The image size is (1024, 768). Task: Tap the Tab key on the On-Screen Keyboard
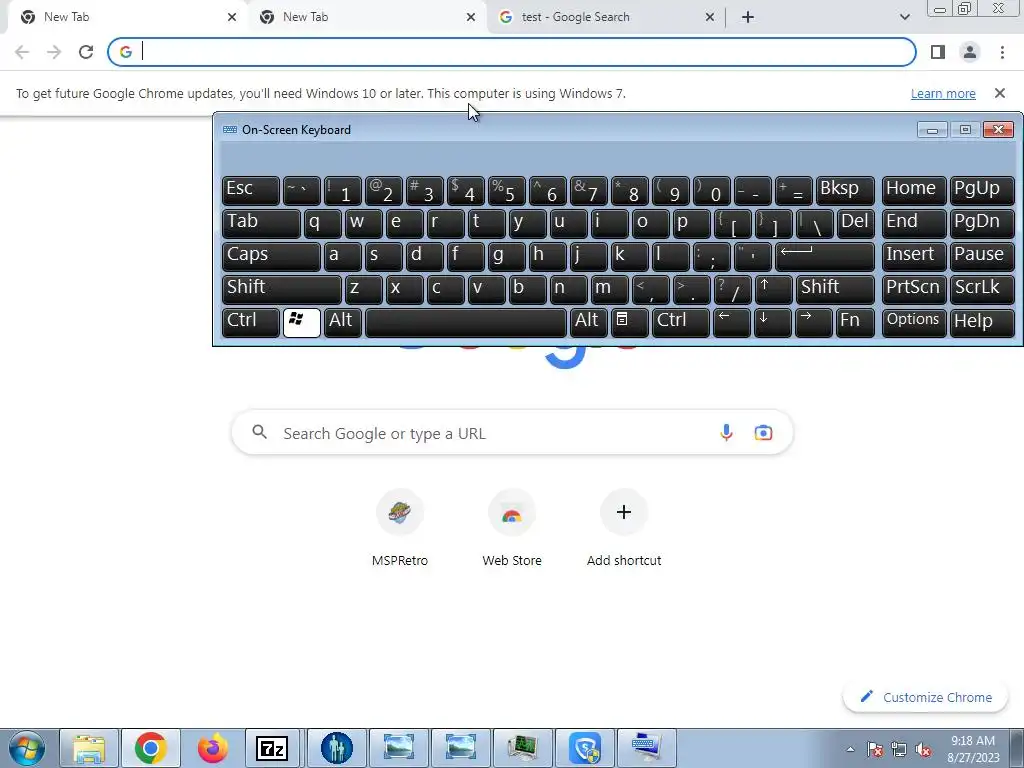[x=261, y=223]
